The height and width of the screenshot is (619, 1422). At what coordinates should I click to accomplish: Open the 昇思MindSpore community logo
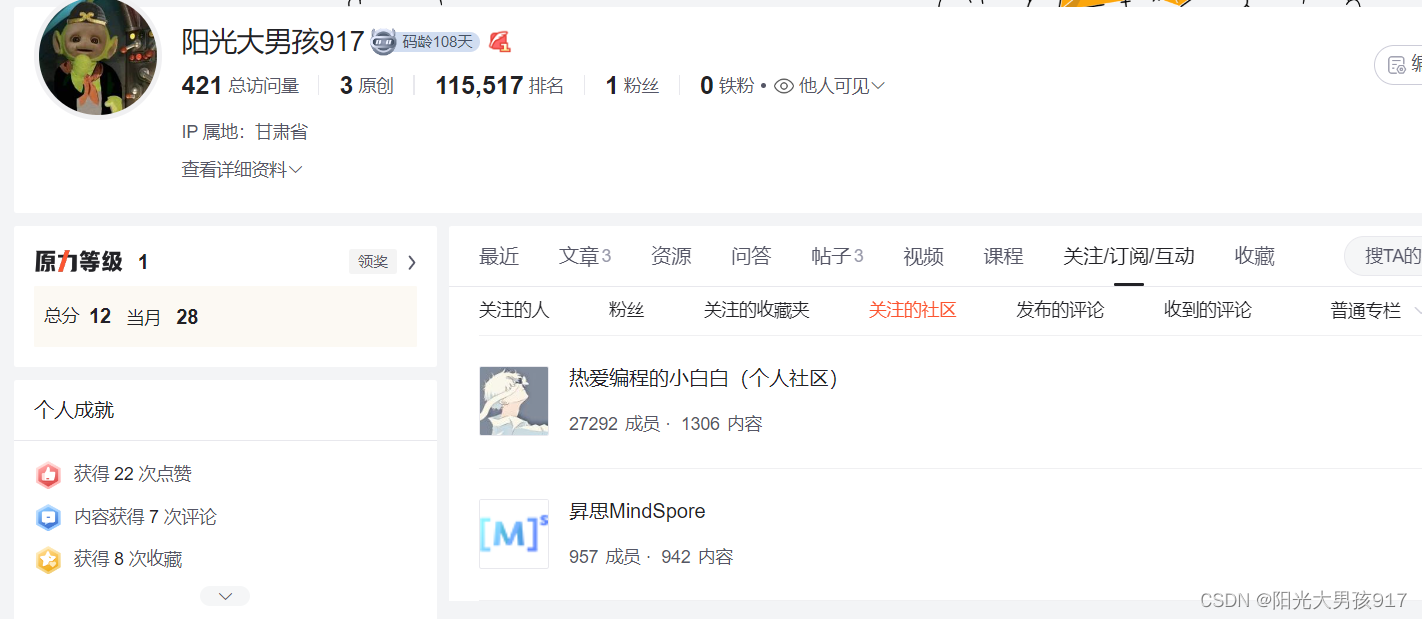(x=514, y=534)
